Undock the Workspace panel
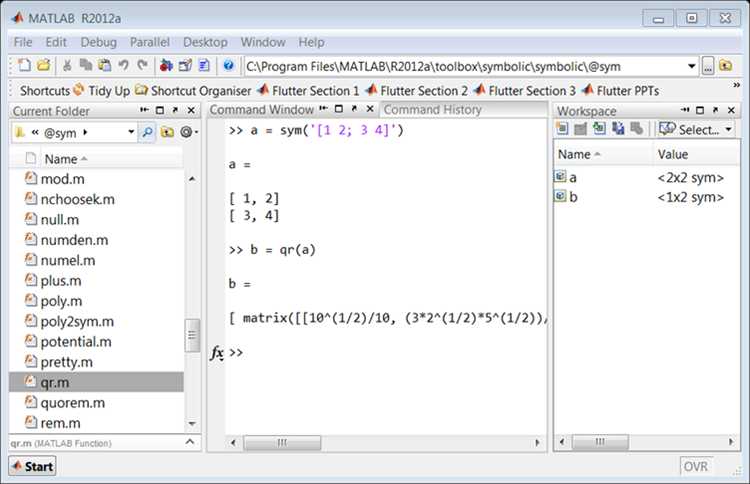This screenshot has height=484, width=750. [x=715, y=110]
